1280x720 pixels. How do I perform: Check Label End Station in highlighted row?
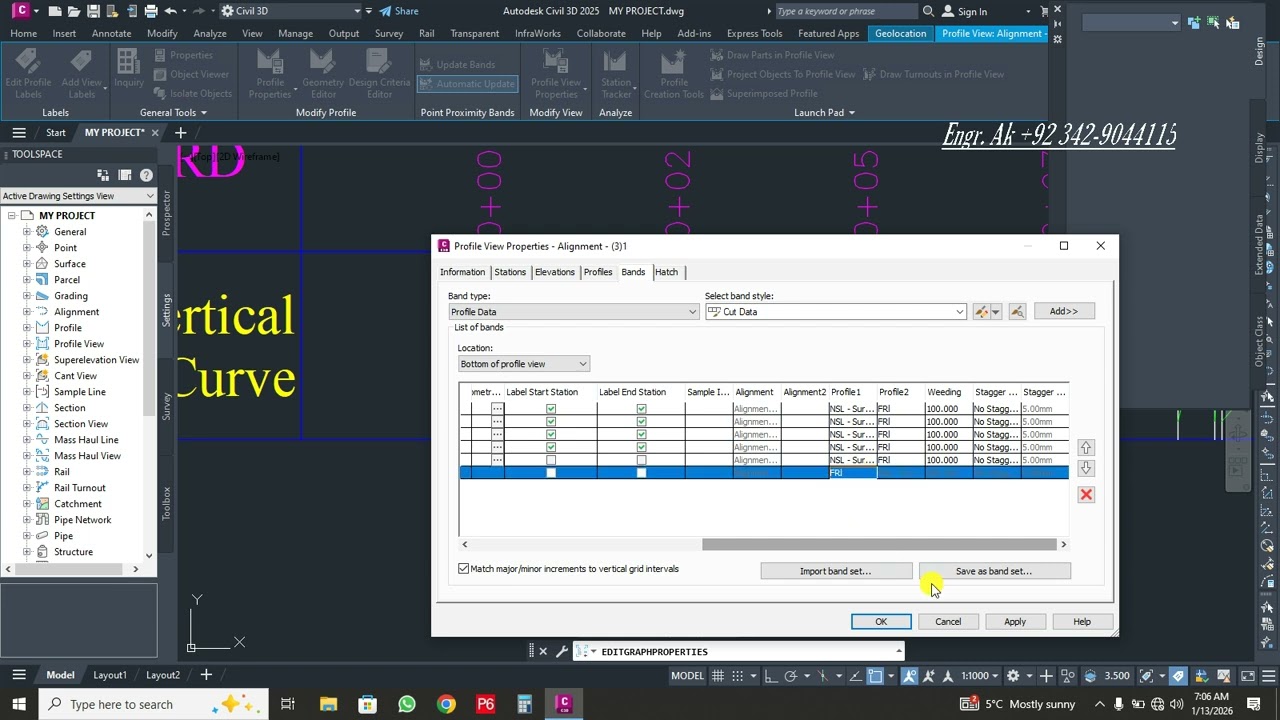click(641, 473)
